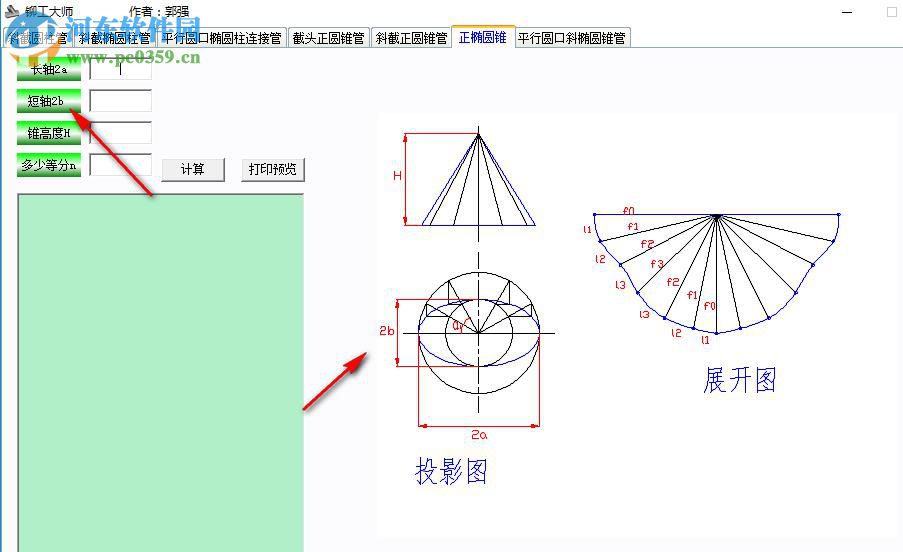Click the green 多少等分n label button

click(x=49, y=165)
